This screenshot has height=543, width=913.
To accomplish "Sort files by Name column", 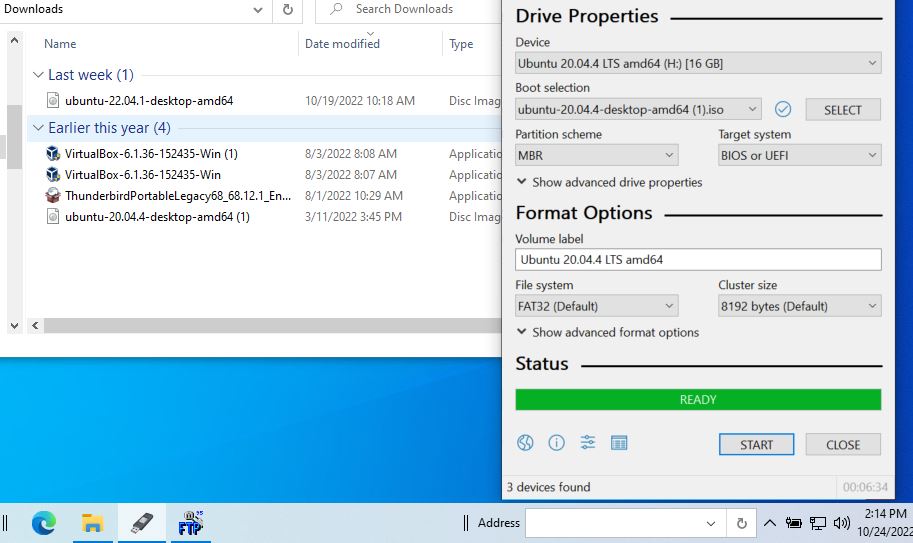I will click(x=60, y=44).
